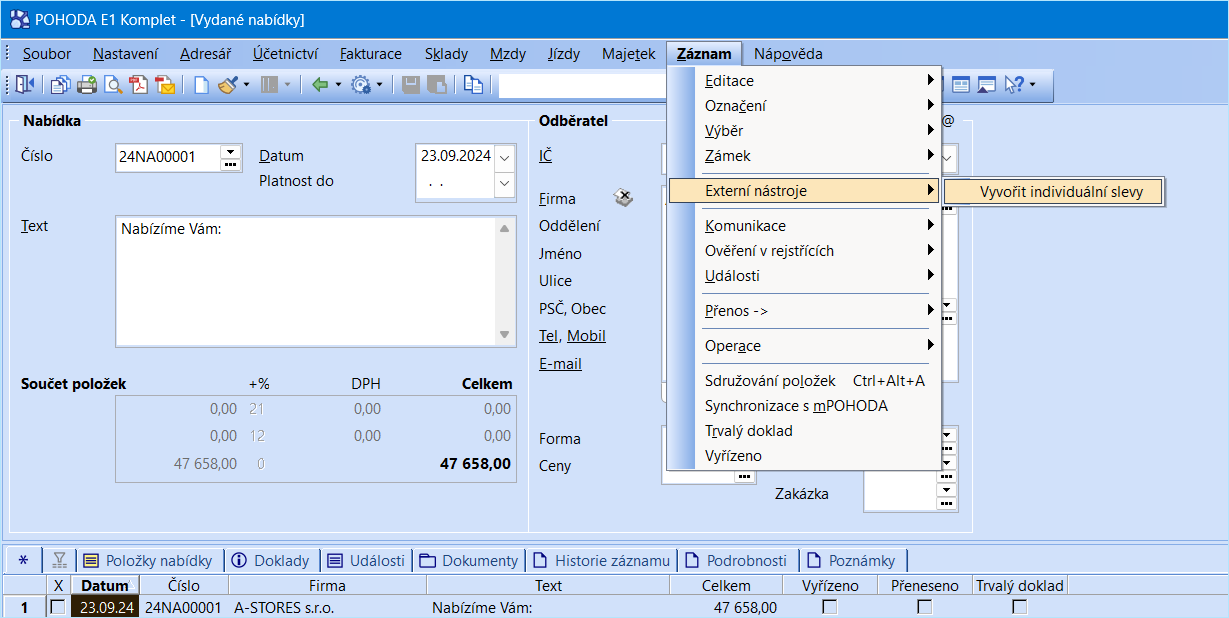Click the copy documents toolbar icon
Image resolution: width=1229 pixels, height=618 pixels.
pyautogui.click(x=61, y=86)
